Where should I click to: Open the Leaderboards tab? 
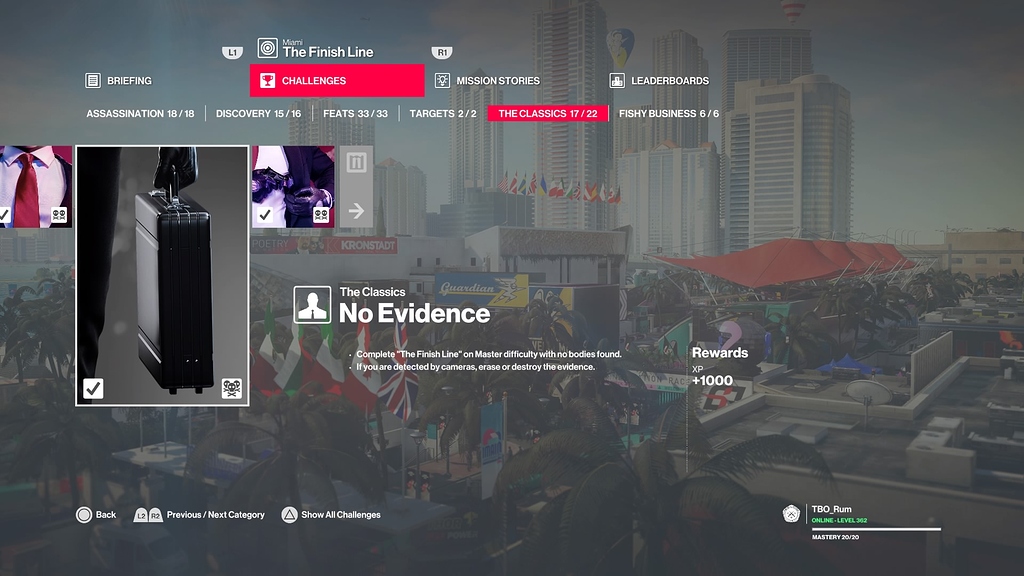659,80
